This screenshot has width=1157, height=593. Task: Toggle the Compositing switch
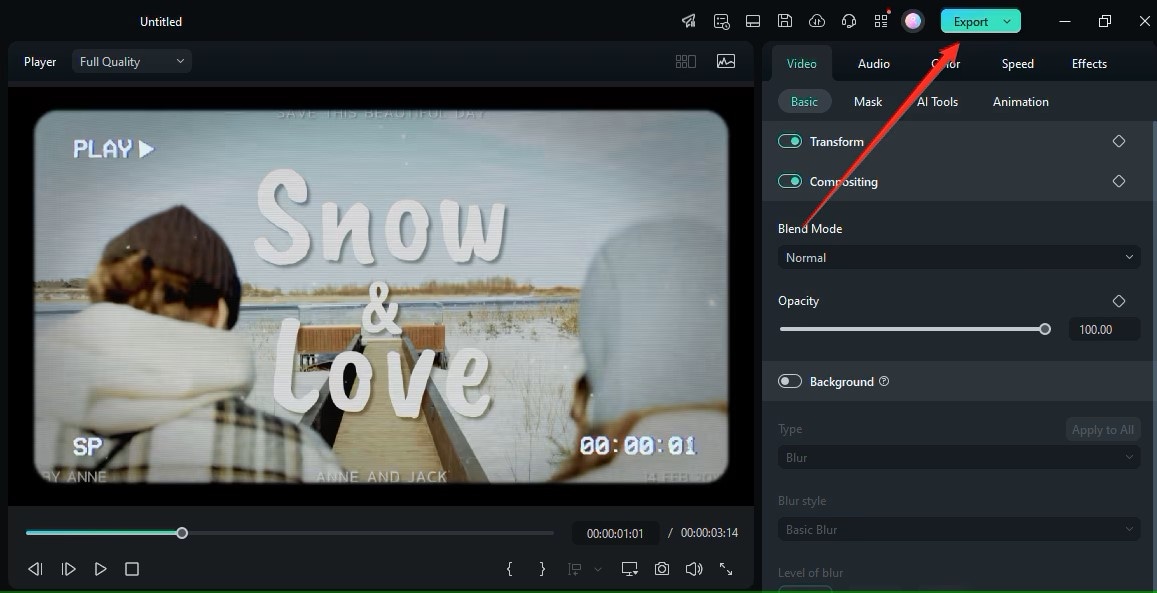[790, 181]
